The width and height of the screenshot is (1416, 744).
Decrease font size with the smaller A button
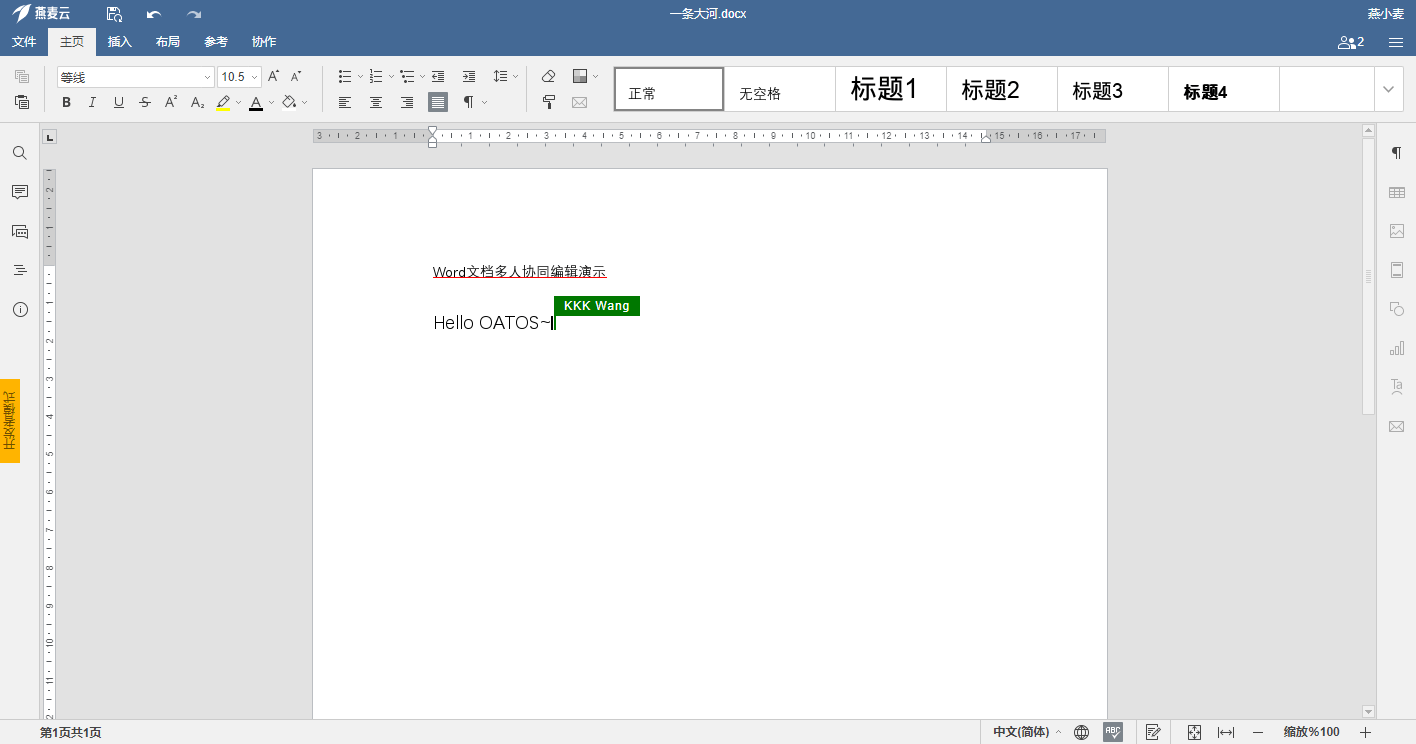click(x=296, y=76)
